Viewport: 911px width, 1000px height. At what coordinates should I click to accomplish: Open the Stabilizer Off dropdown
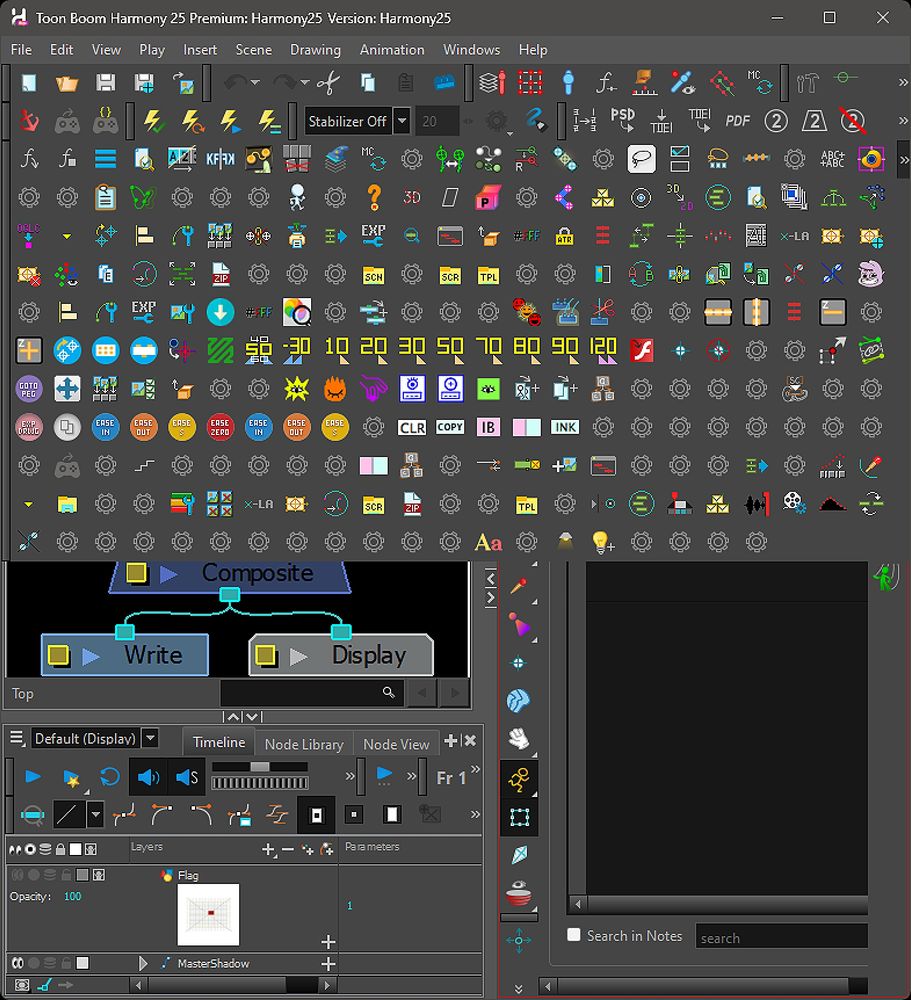(402, 121)
